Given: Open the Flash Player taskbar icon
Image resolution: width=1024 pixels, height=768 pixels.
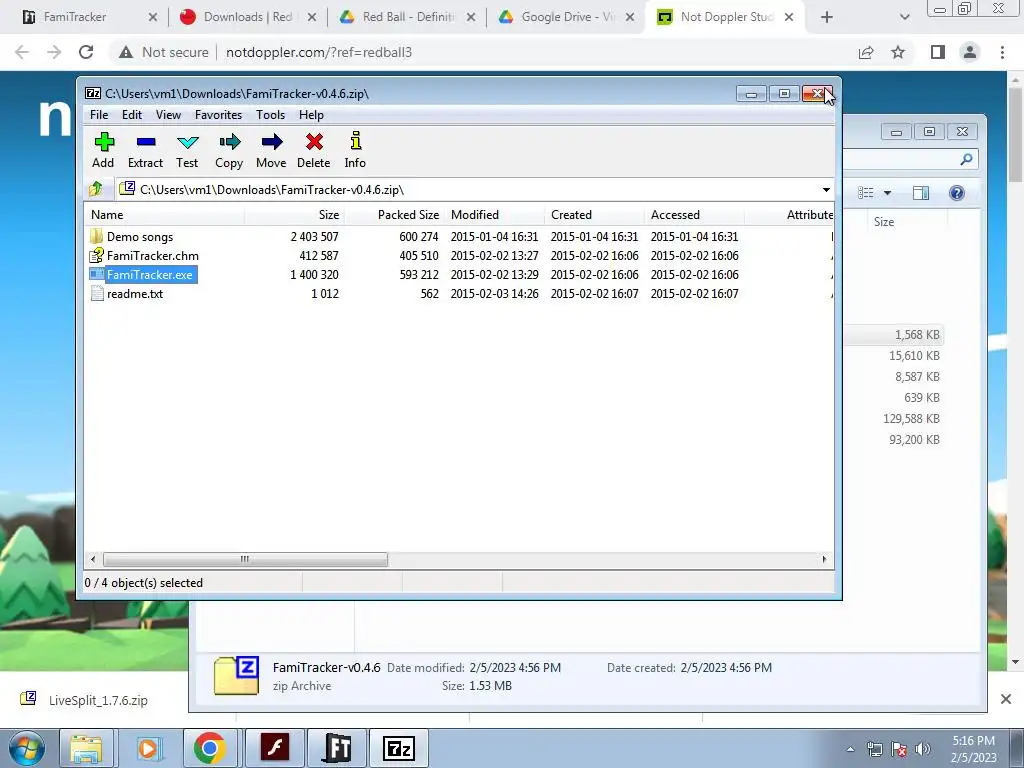Looking at the screenshot, I should (x=274, y=748).
